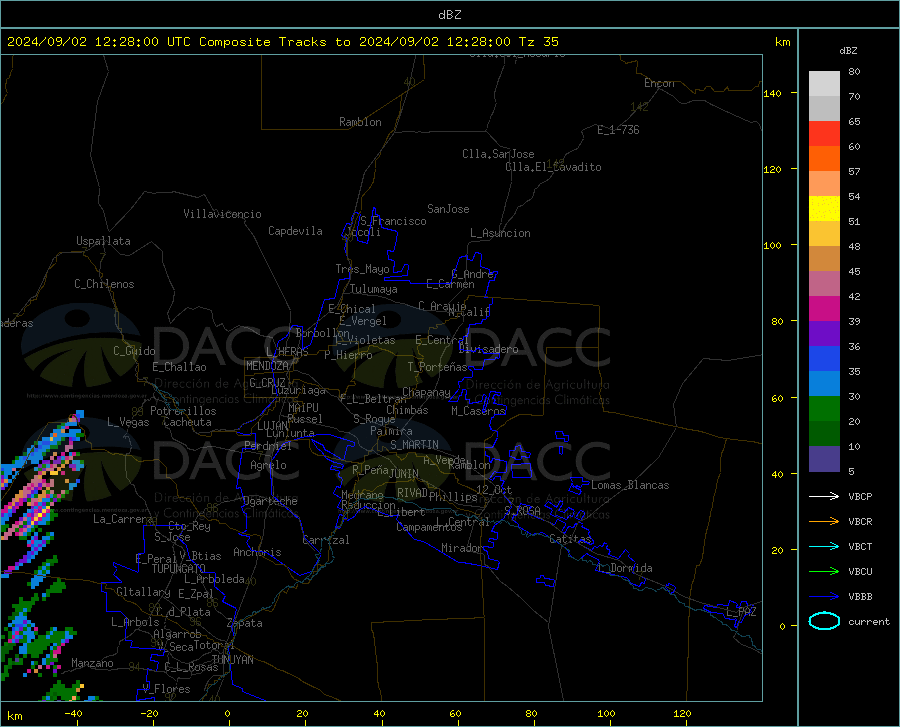
Task: Select the red 60 dBZ color swatch
Action: (824, 134)
